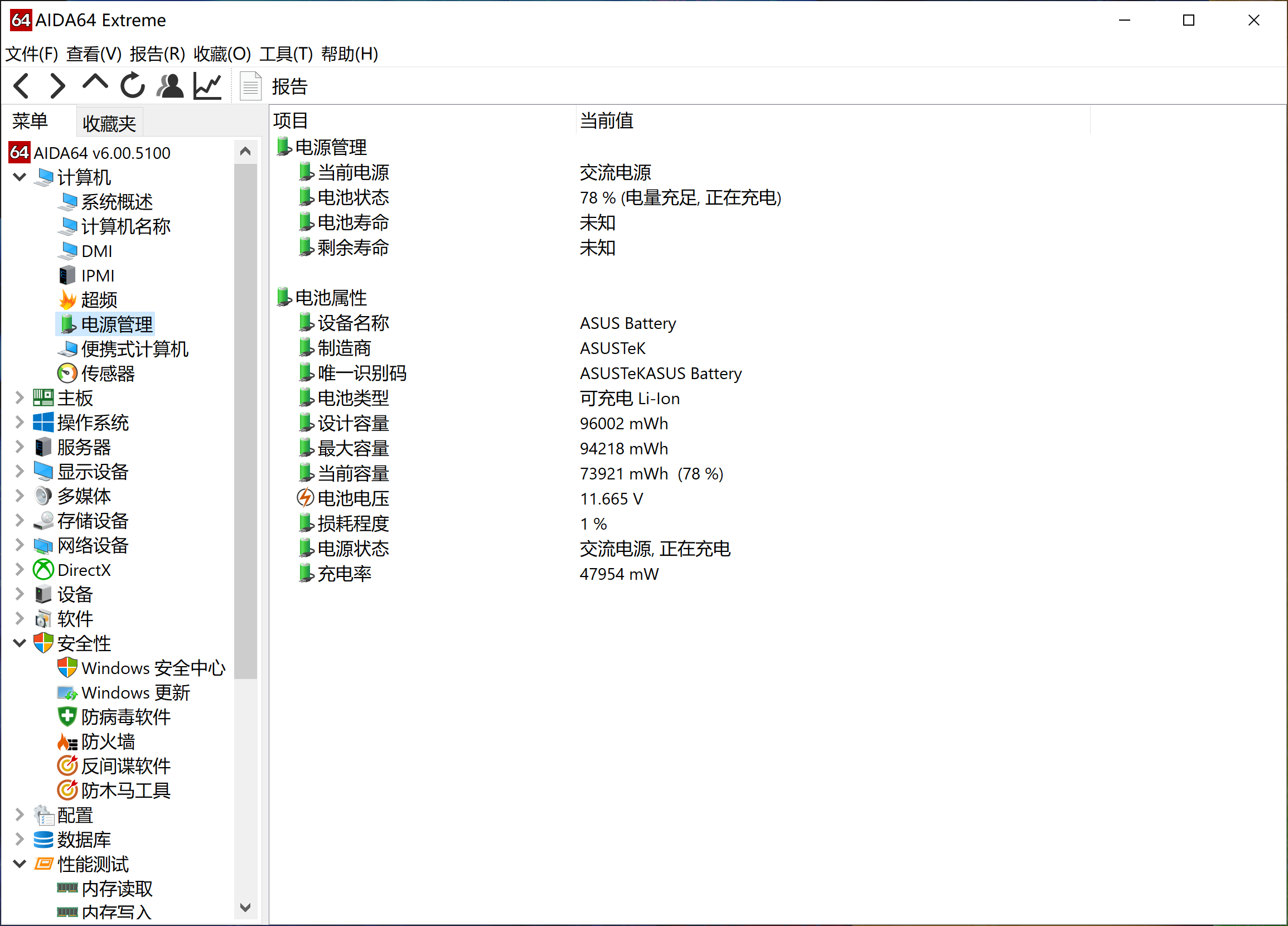1288x926 pixels.
Task: Click the report document icon
Action: pyautogui.click(x=250, y=86)
